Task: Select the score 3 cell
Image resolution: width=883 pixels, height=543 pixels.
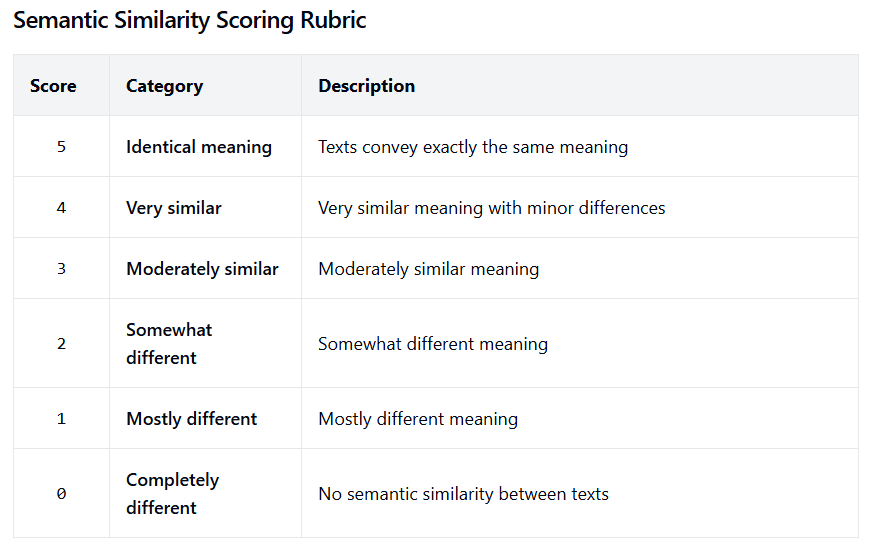Action: (x=61, y=269)
